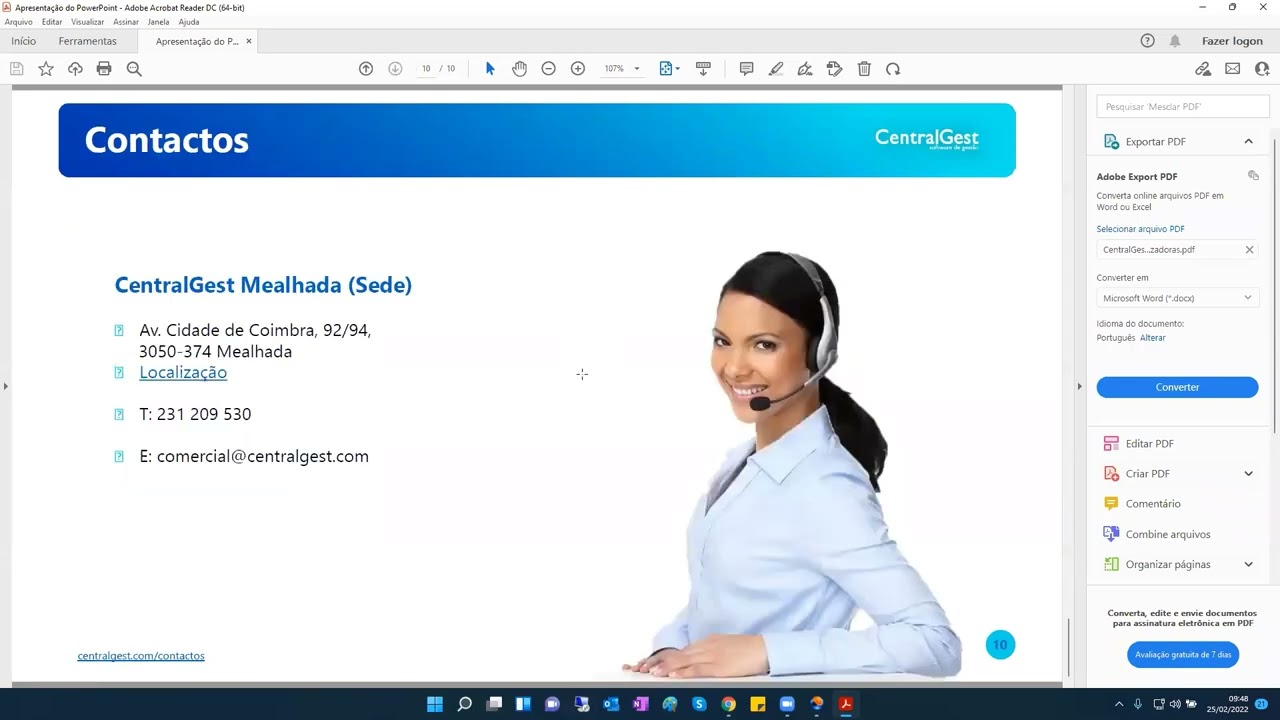The height and width of the screenshot is (720, 1280).
Task: Star the document as favorite
Action: 46,69
